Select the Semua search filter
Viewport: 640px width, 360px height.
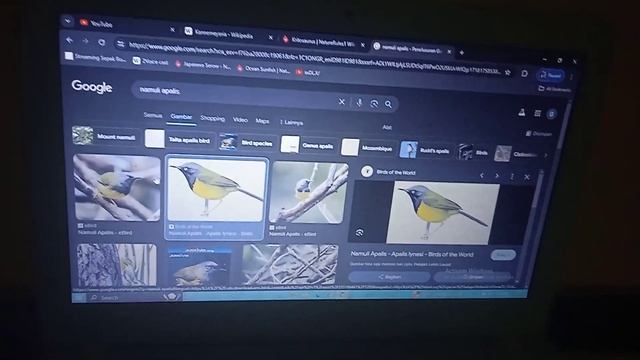[x=153, y=116]
